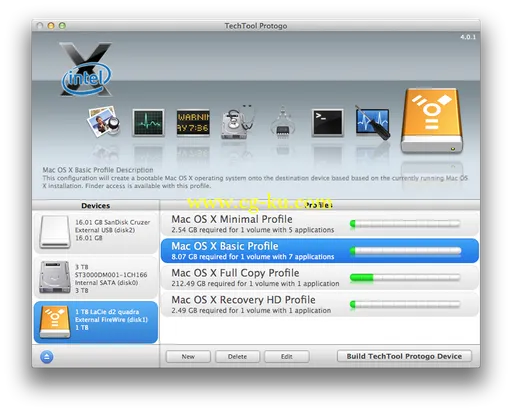The height and width of the screenshot is (412, 512).
Task: Click the Basic Profile Description heading text
Action: point(98,170)
